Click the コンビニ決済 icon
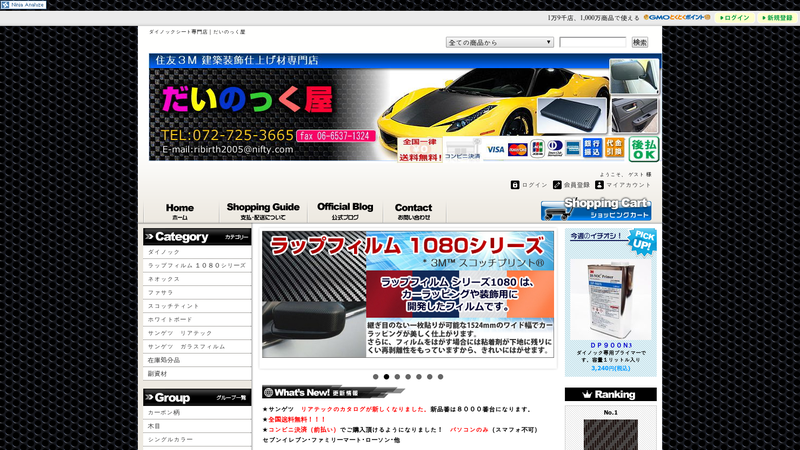The width and height of the screenshot is (800, 450). [462, 149]
